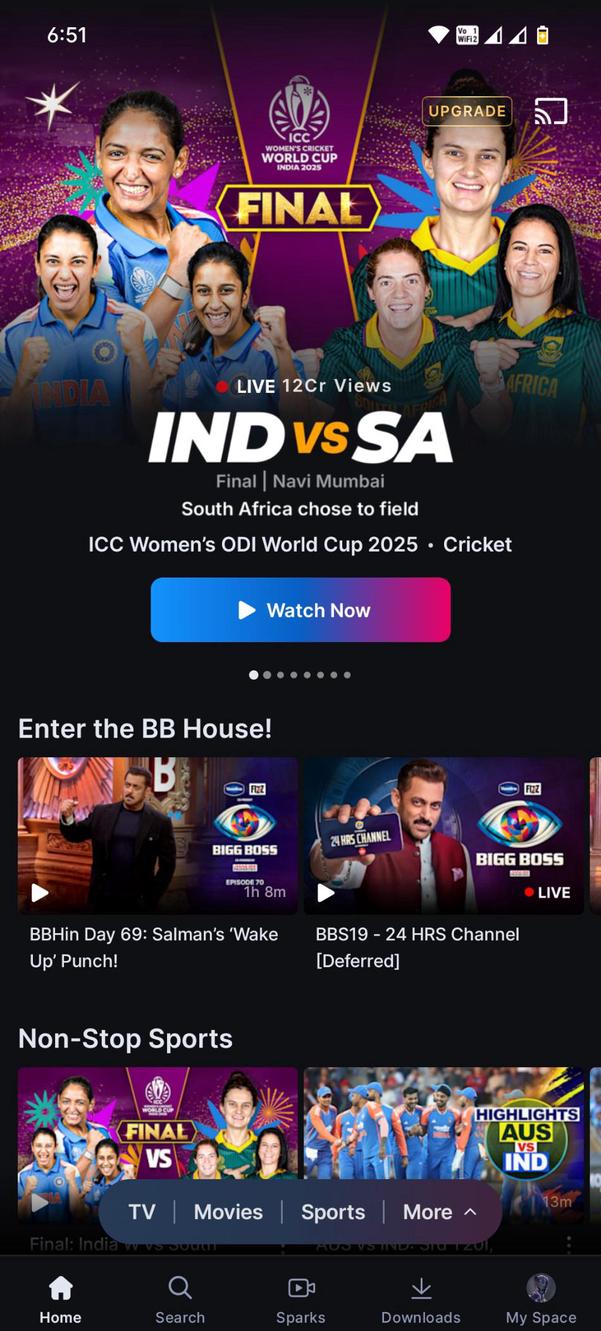Select the Sports category
The width and height of the screenshot is (601, 1331).
coord(333,1212)
